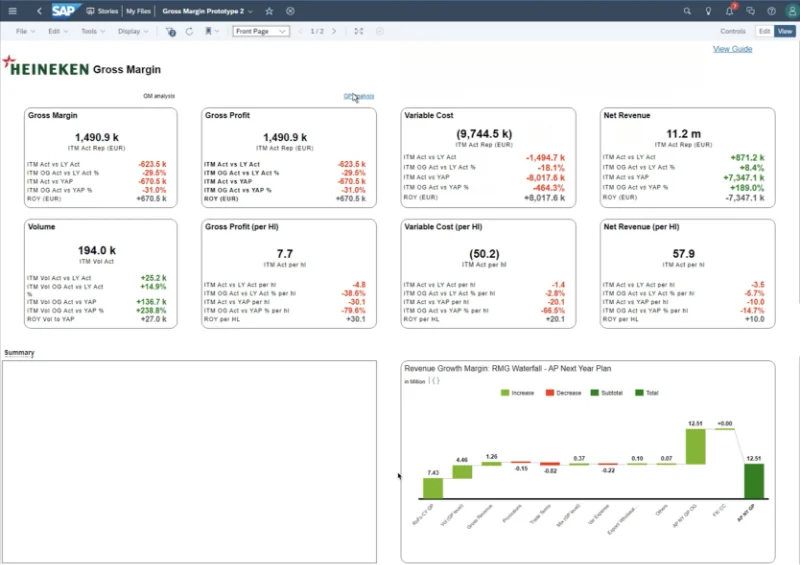The image size is (800, 565).
Task: Click the Summary label
Action: tap(19, 353)
